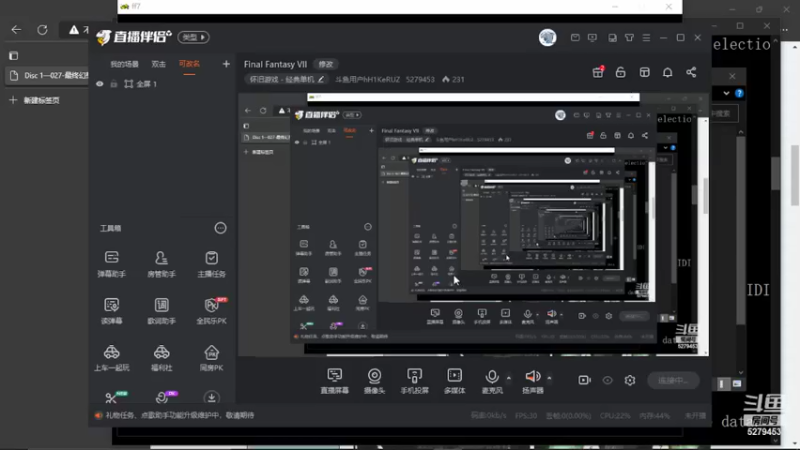Click the popularity flame 231 count
Image resolution: width=800 pixels, height=450 pixels.
pos(453,80)
